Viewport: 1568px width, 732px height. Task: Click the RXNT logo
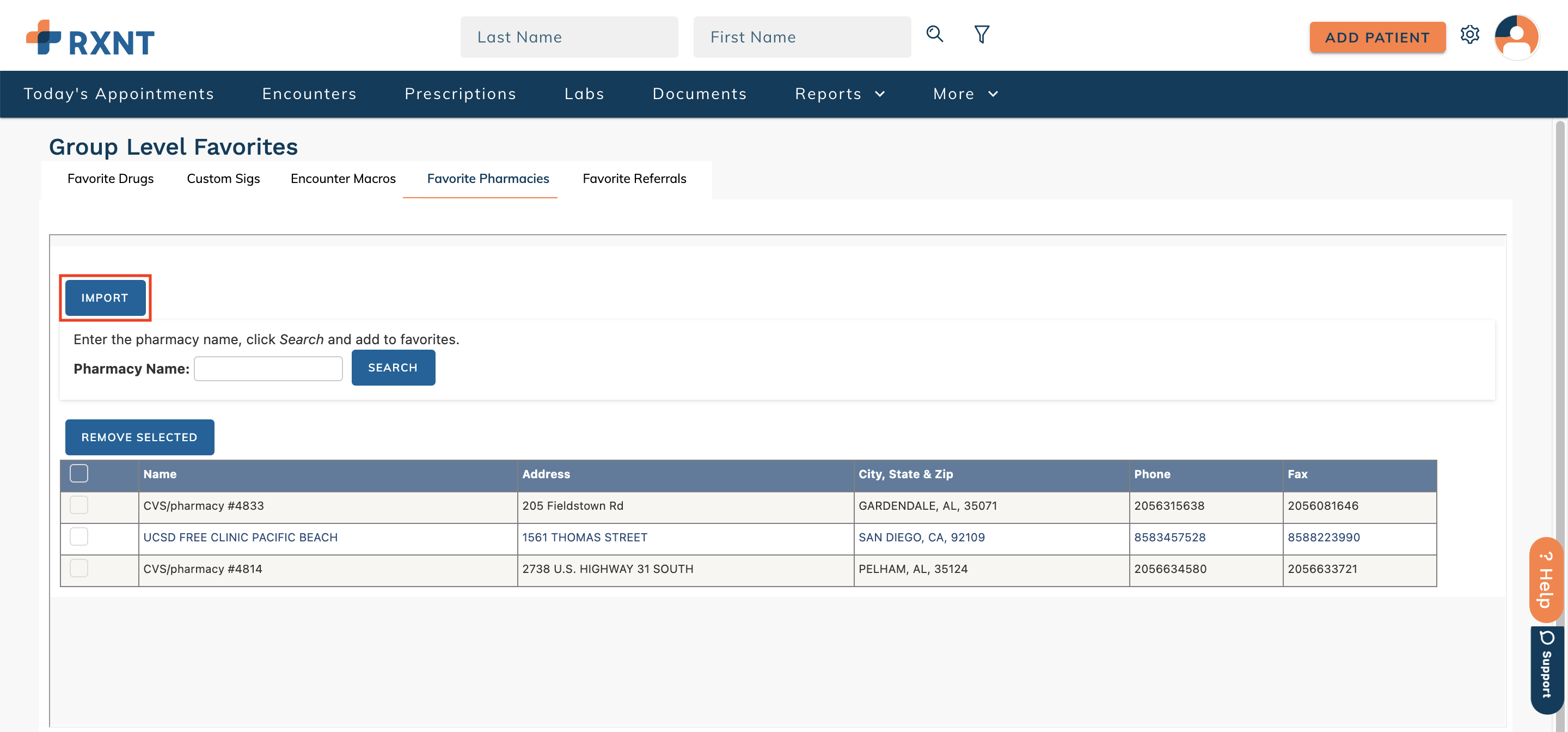pyautogui.click(x=90, y=38)
